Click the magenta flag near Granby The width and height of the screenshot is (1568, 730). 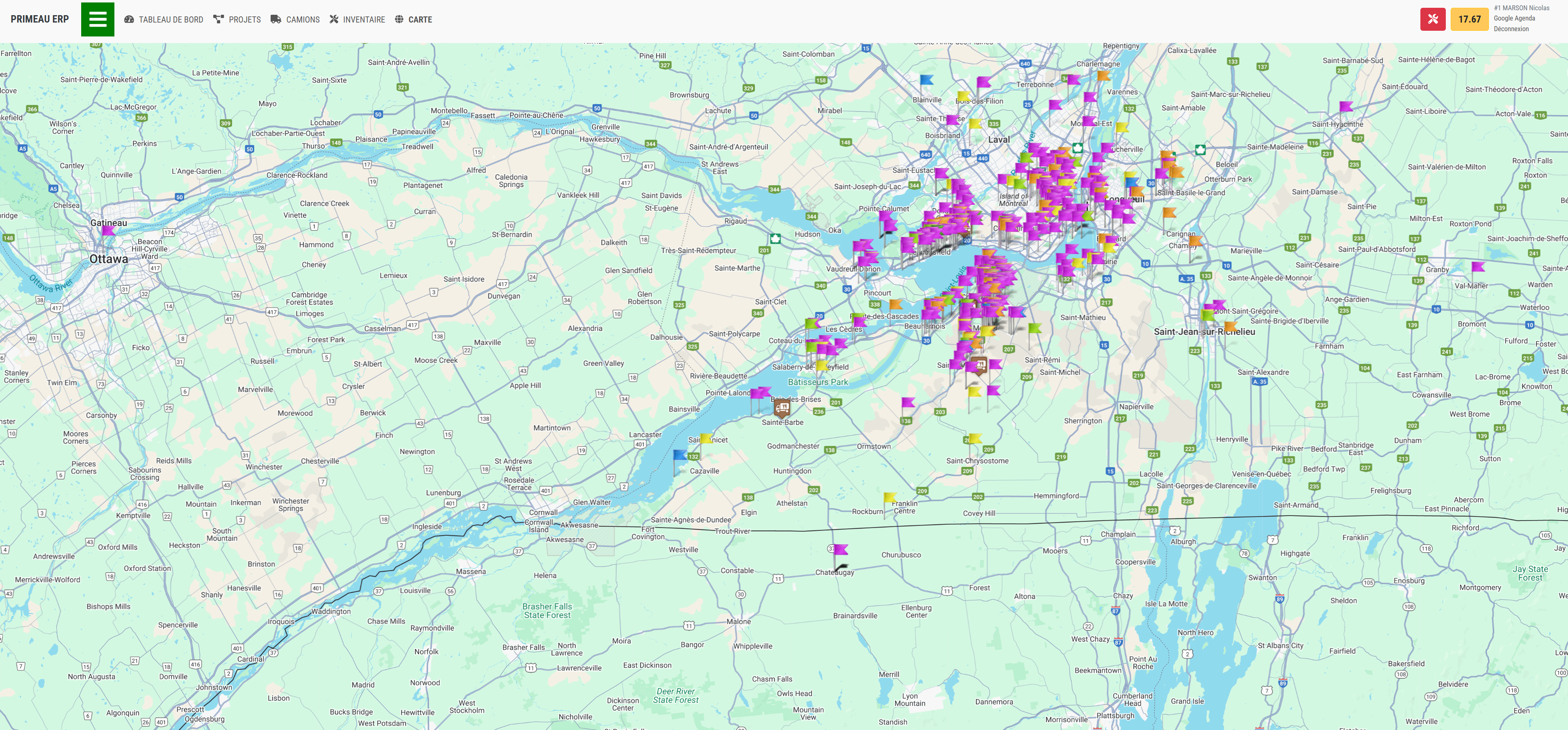coord(1478,266)
